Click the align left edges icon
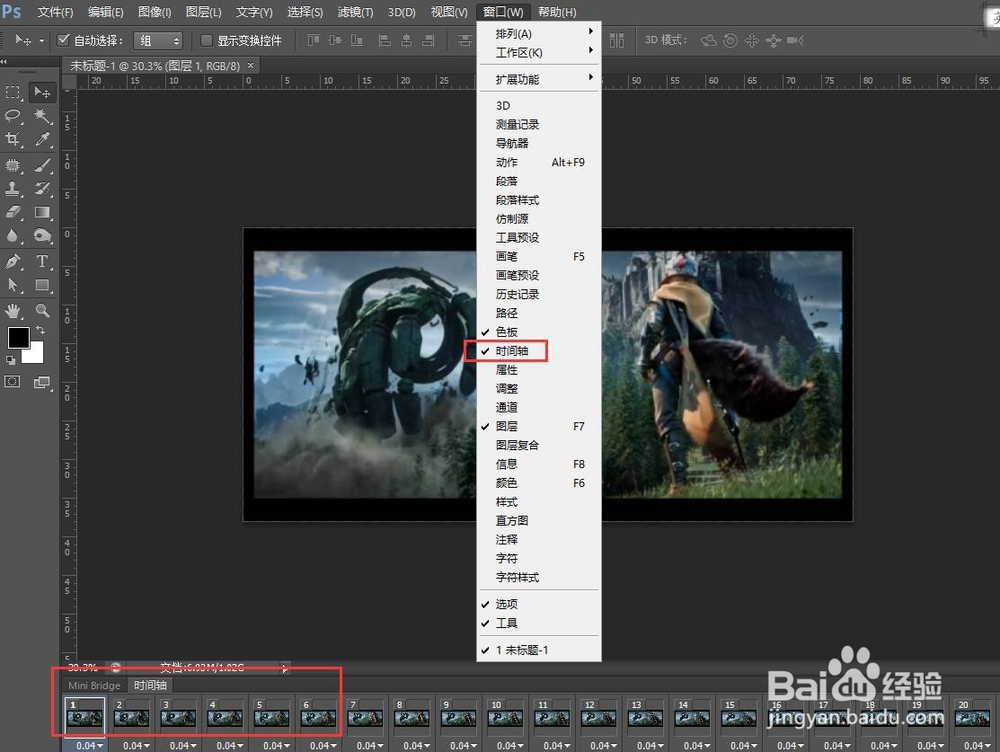The width and height of the screenshot is (1000, 752). click(x=385, y=41)
